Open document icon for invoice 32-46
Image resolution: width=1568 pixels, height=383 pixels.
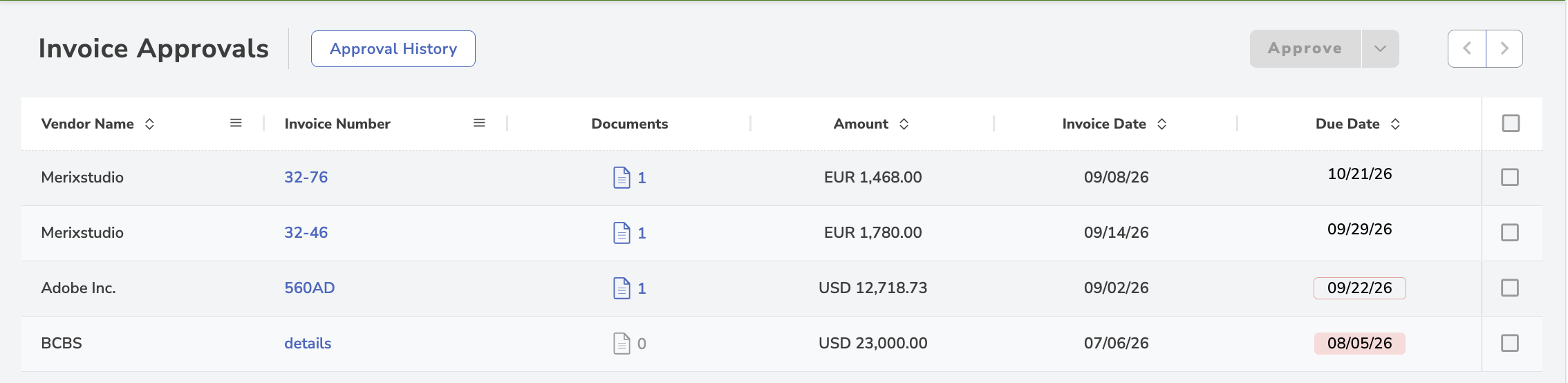click(622, 233)
